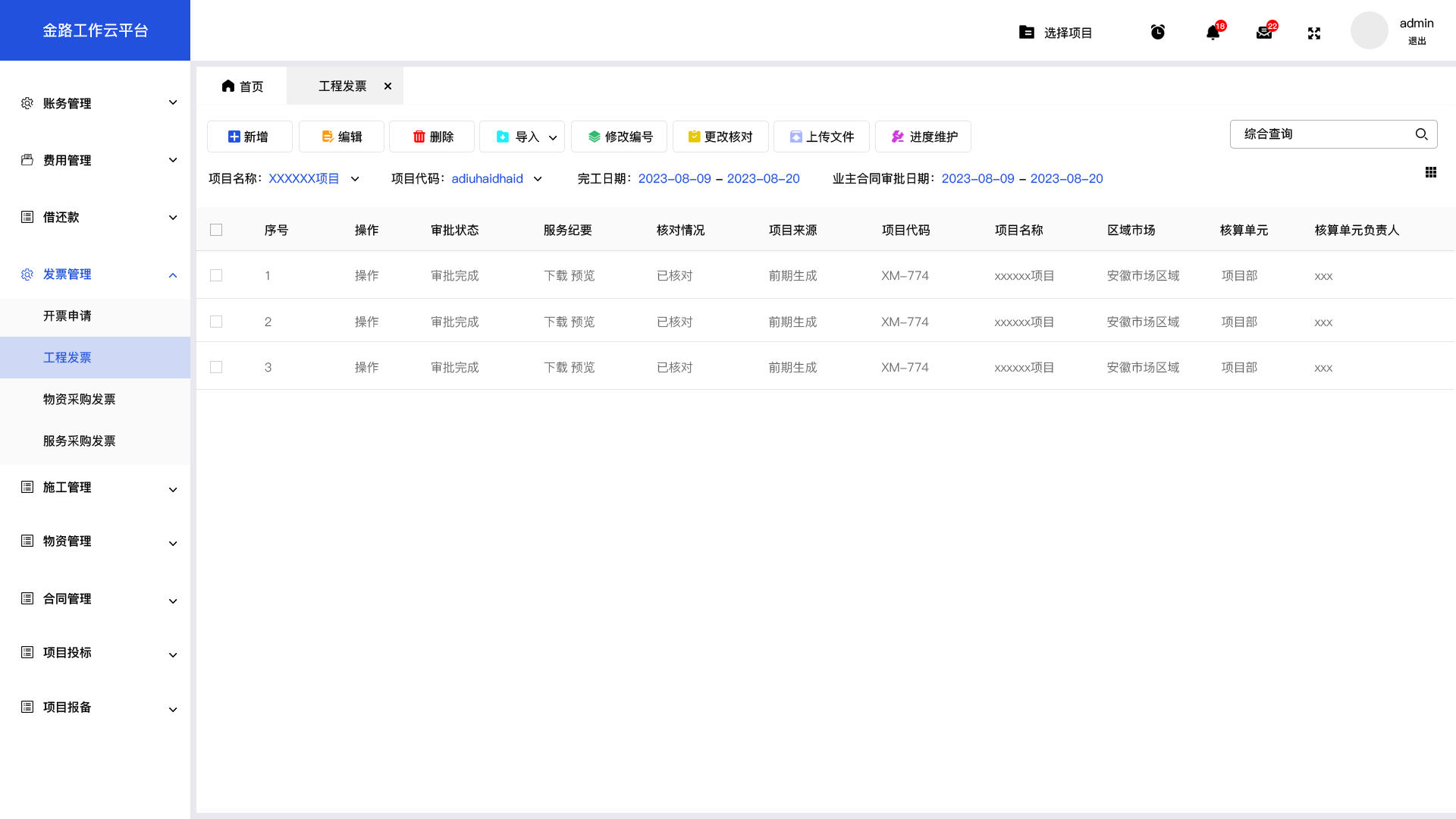Screen dimensions: 1456x819
Task: Expand the 费用管理 menu chevron
Action: (173, 160)
